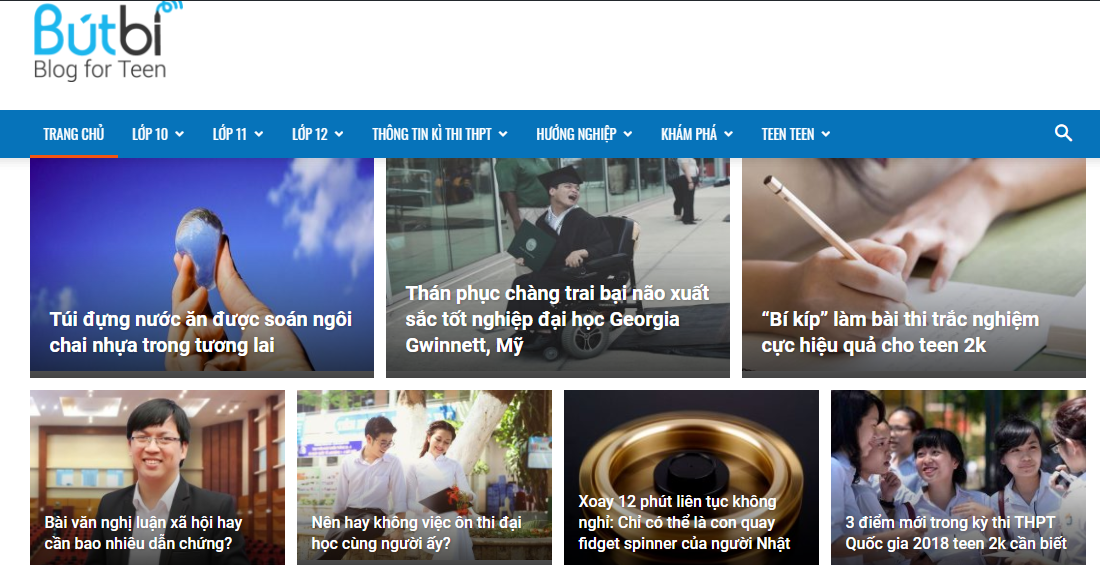Open the THÔNG TIN KÌ THI THPT menu
Image resolution: width=1100 pixels, height=581 pixels.
439,134
